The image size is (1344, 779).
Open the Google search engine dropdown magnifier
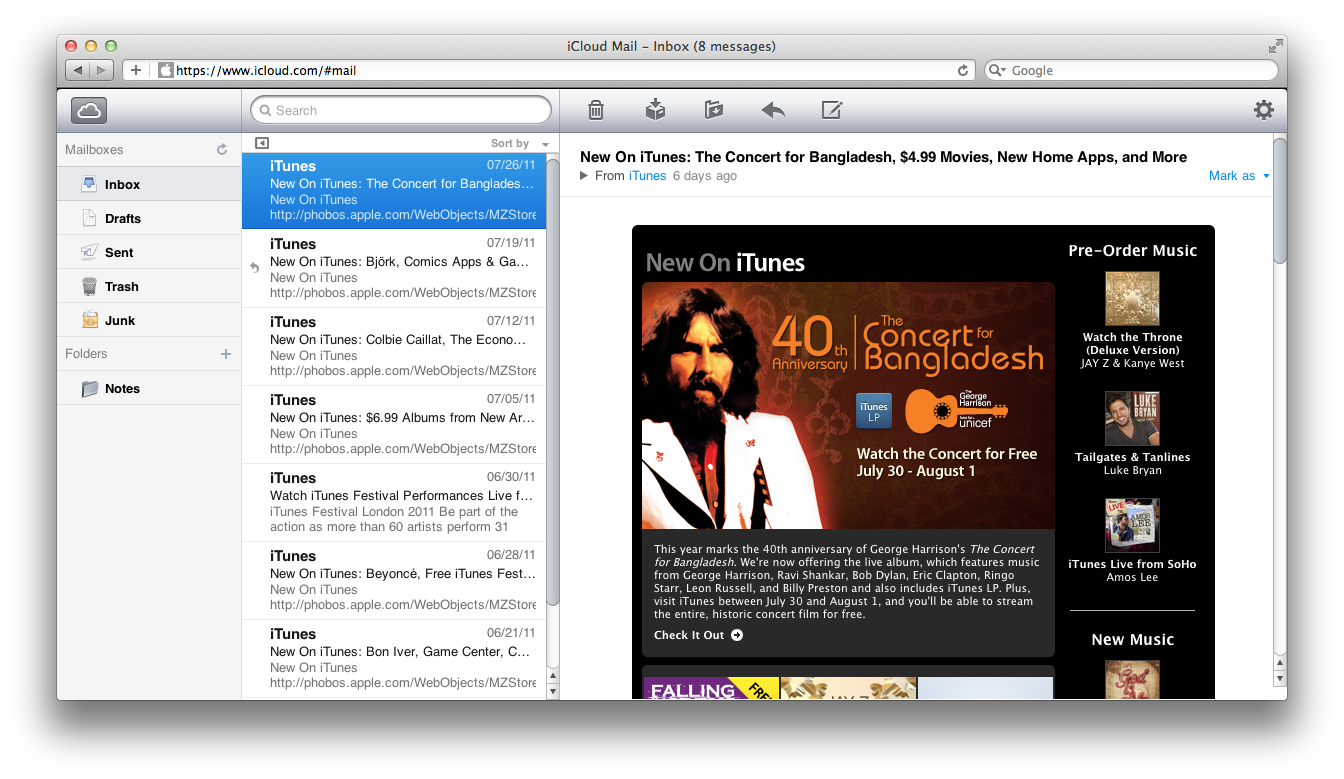coord(997,70)
